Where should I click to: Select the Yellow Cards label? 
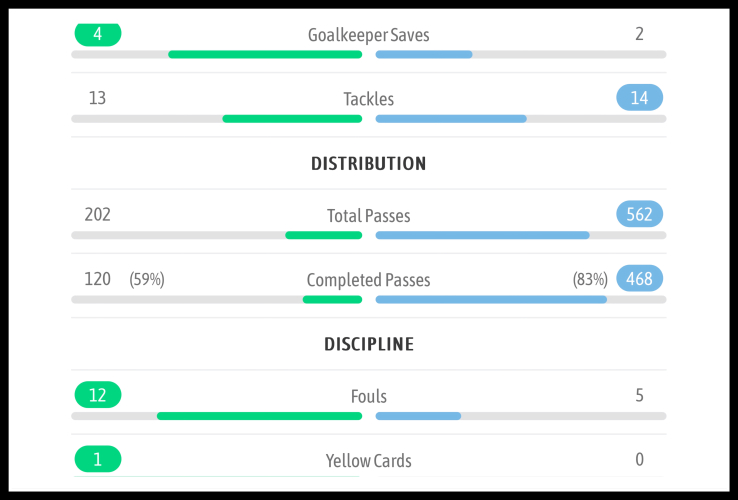click(x=368, y=461)
